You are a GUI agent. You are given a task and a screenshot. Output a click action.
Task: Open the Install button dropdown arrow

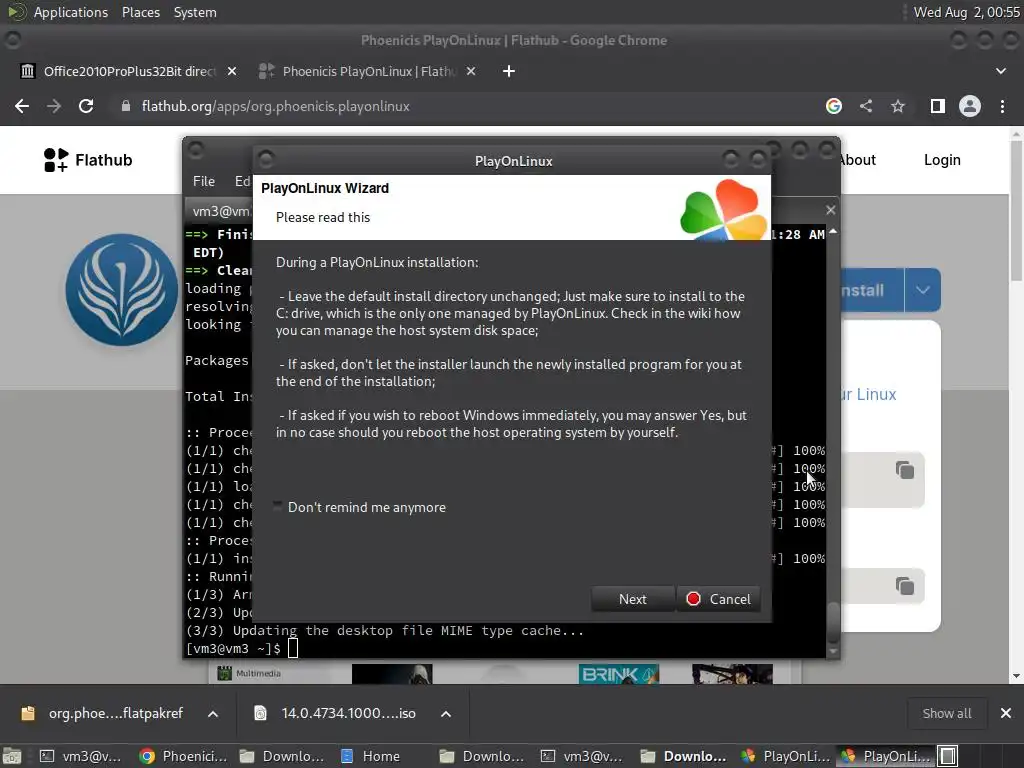click(922, 290)
